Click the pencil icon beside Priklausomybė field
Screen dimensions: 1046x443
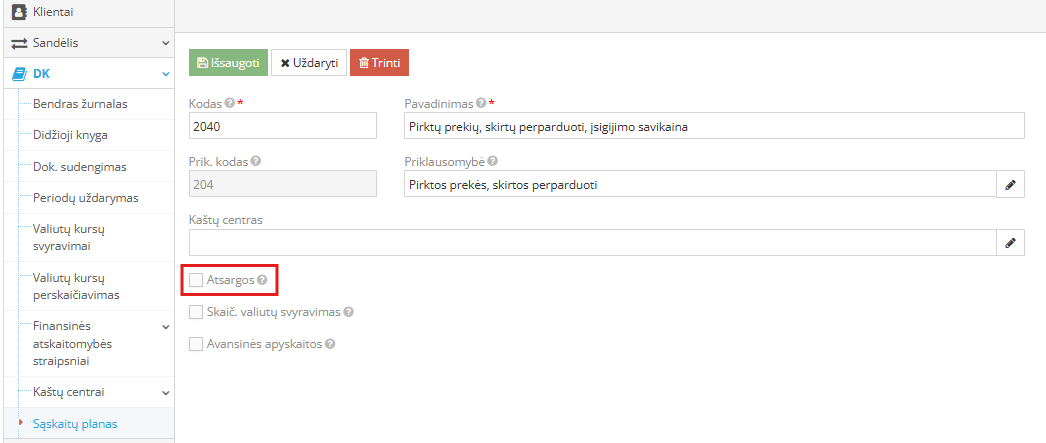[x=1010, y=185]
